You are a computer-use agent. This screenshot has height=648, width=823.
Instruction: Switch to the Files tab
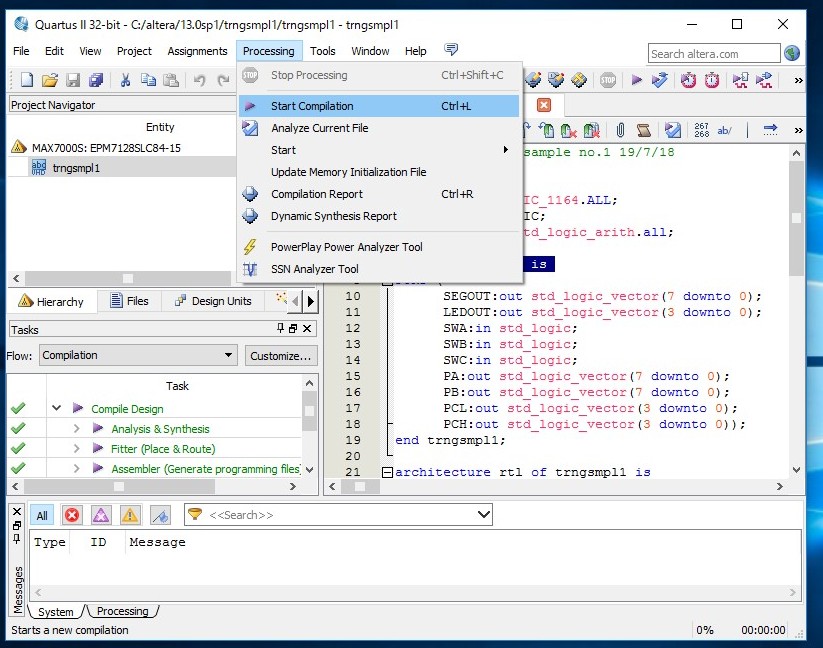click(129, 301)
